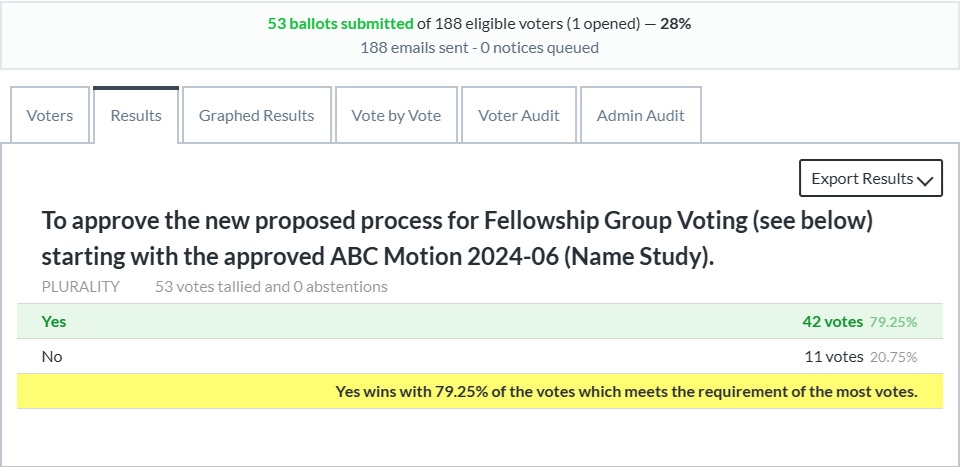960x467 pixels.
Task: Select the Vote by Vote tab
Action: [x=396, y=115]
